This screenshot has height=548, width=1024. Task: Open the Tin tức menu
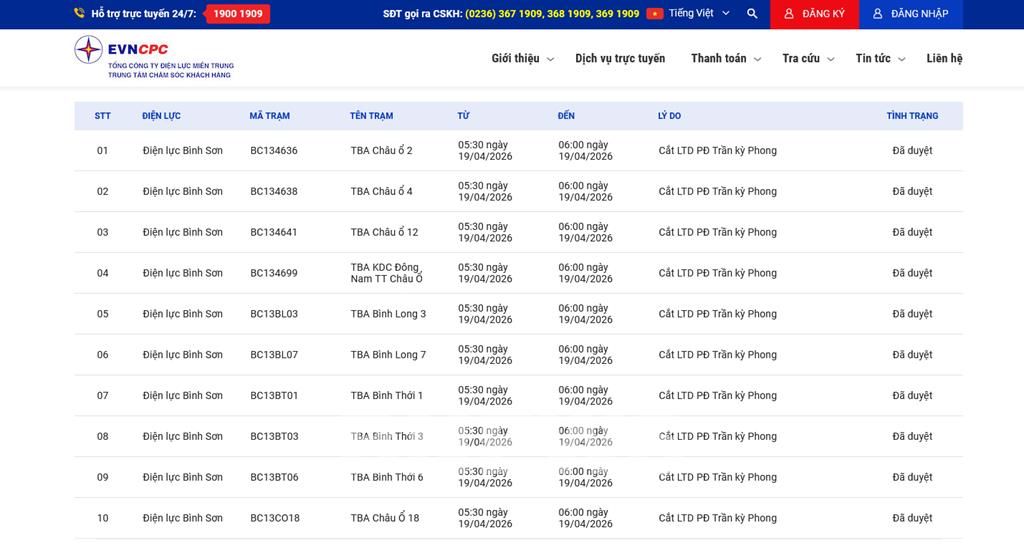(880, 59)
